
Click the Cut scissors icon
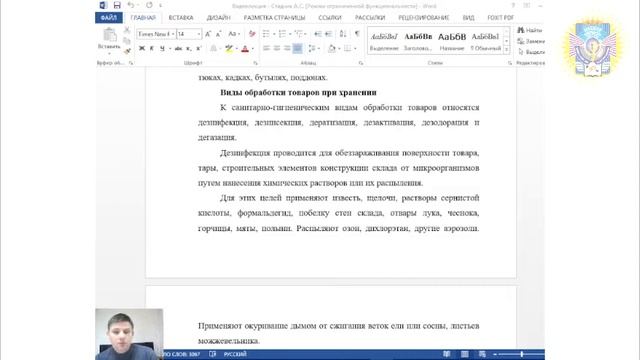[127, 30]
